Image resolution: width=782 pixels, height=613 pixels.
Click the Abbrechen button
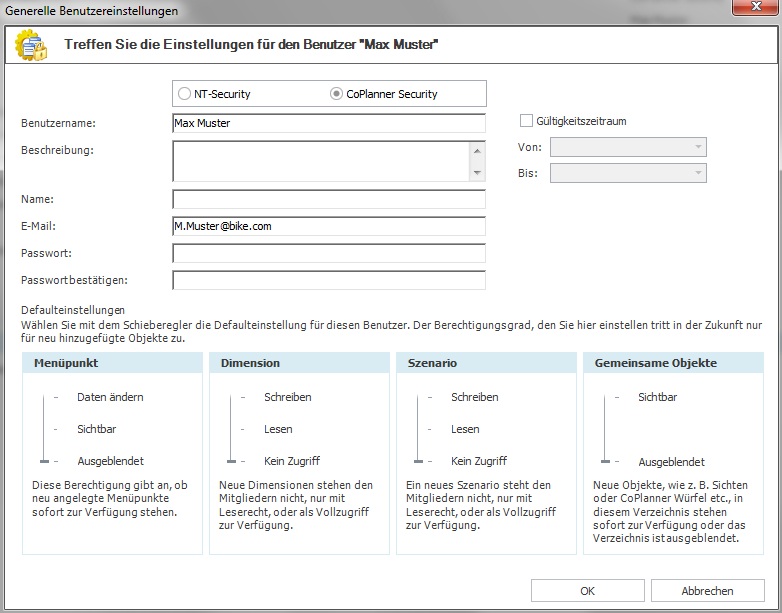pyautogui.click(x=707, y=591)
